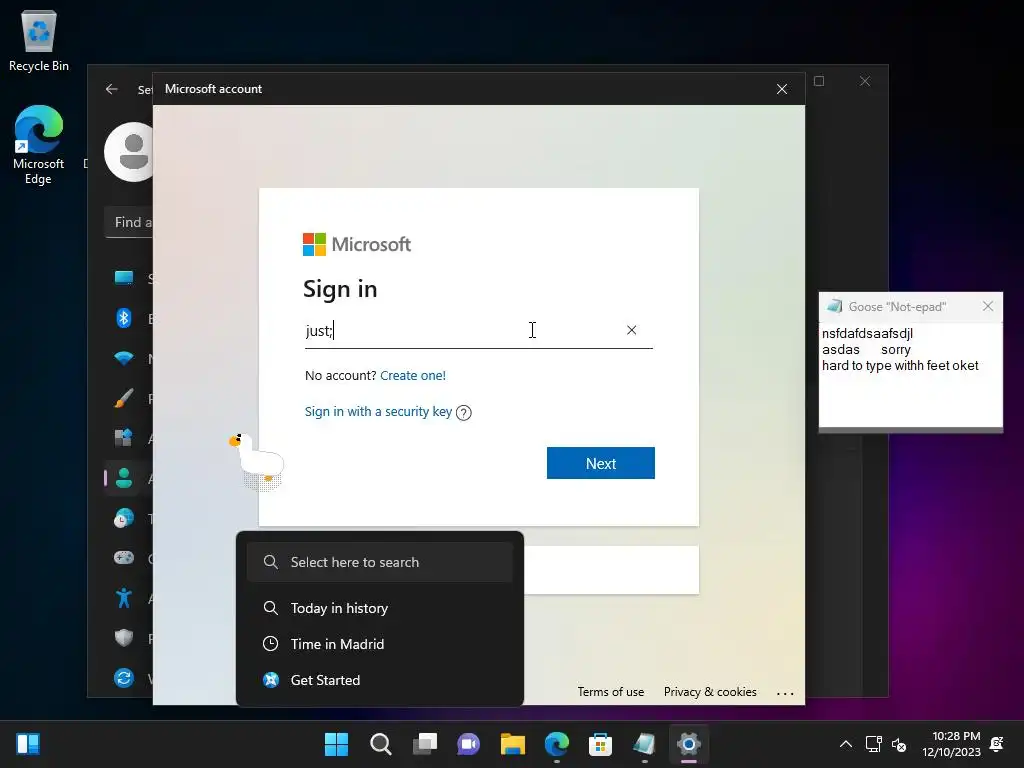
Task: Open the clock showing 10:28 PM
Action: (x=952, y=744)
